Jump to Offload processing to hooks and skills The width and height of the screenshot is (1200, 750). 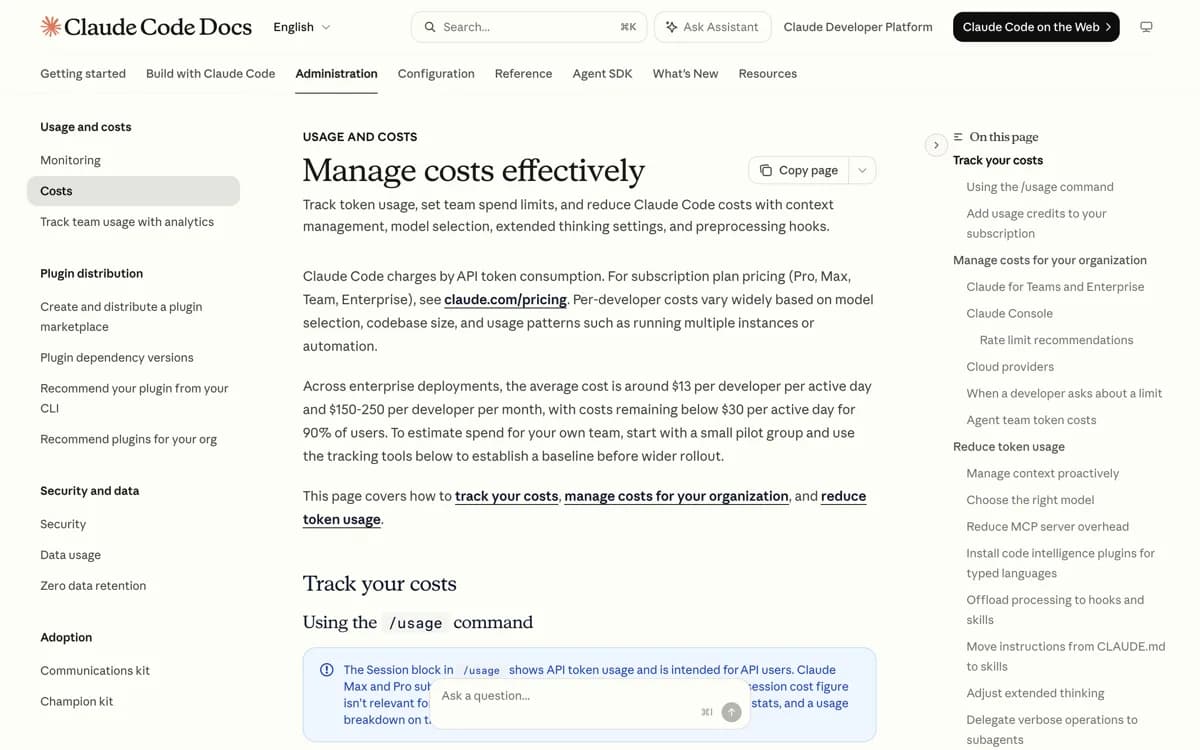click(1055, 610)
